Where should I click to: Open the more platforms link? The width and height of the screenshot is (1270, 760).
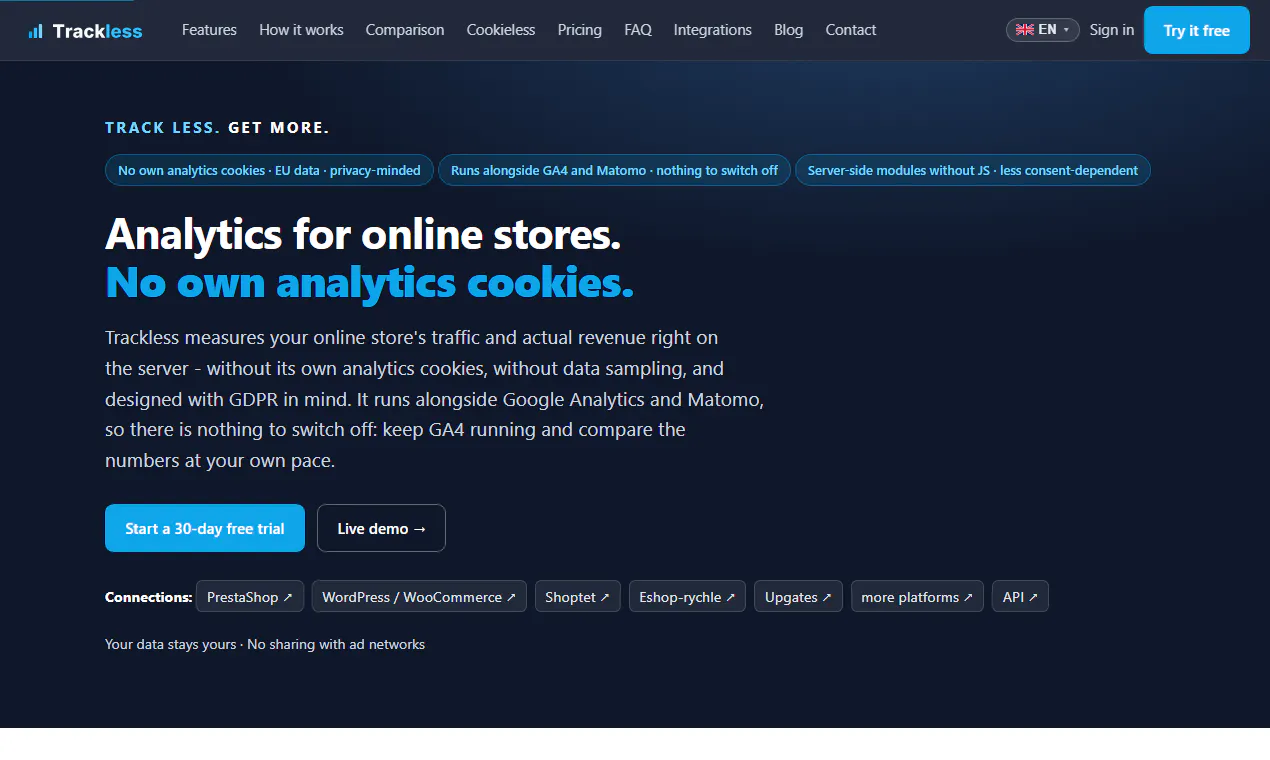coord(917,597)
